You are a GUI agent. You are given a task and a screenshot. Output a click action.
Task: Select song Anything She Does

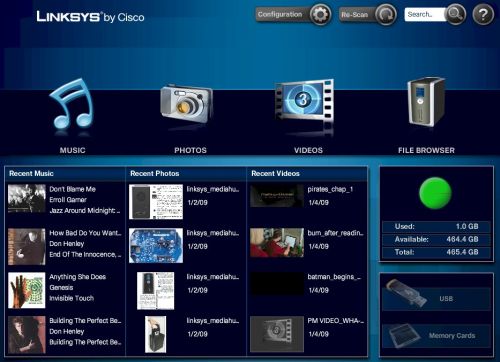[78, 277]
